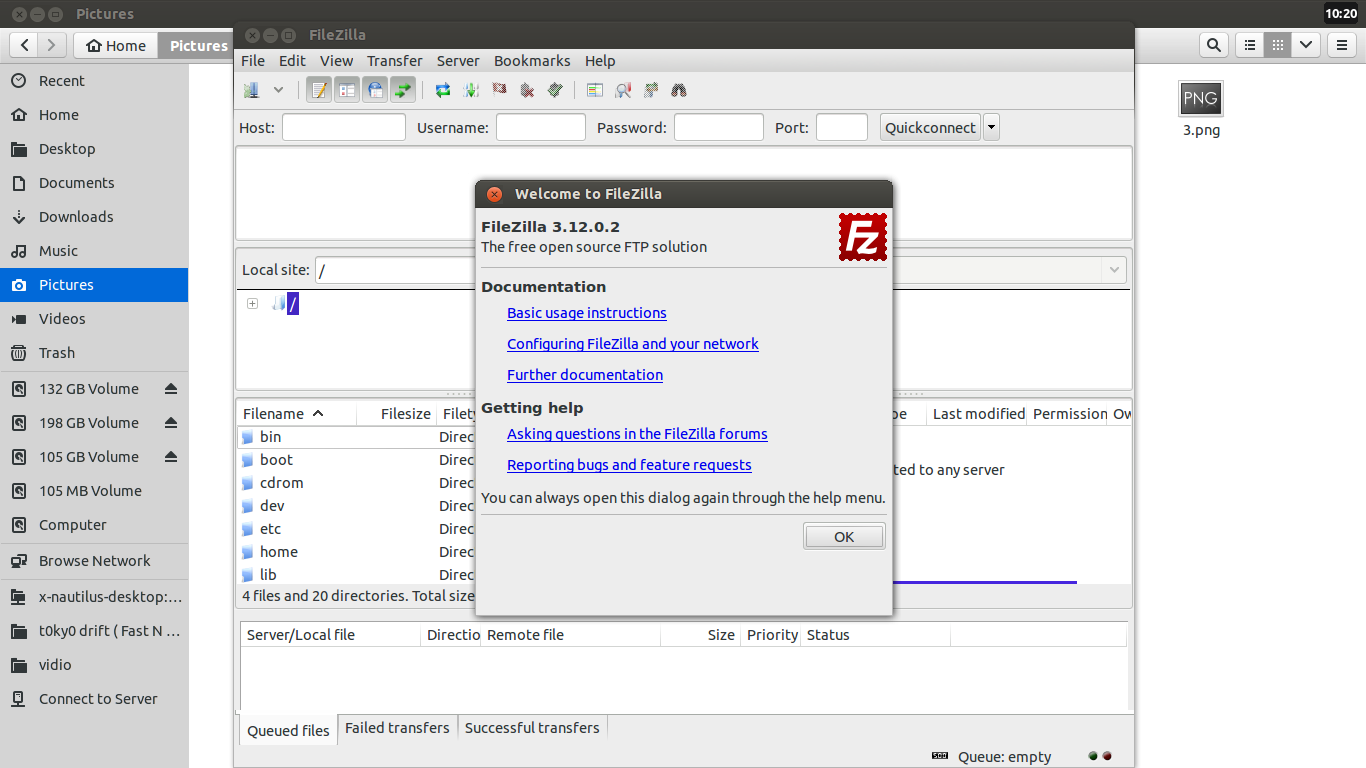Toggle directory comparison icon

[623, 90]
